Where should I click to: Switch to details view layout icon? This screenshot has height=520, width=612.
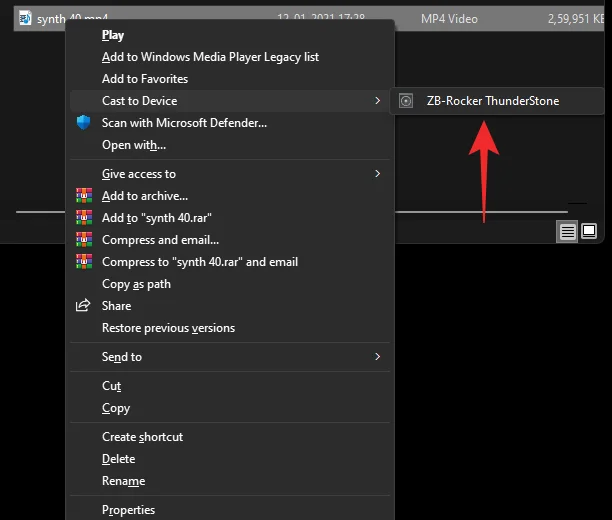click(567, 232)
